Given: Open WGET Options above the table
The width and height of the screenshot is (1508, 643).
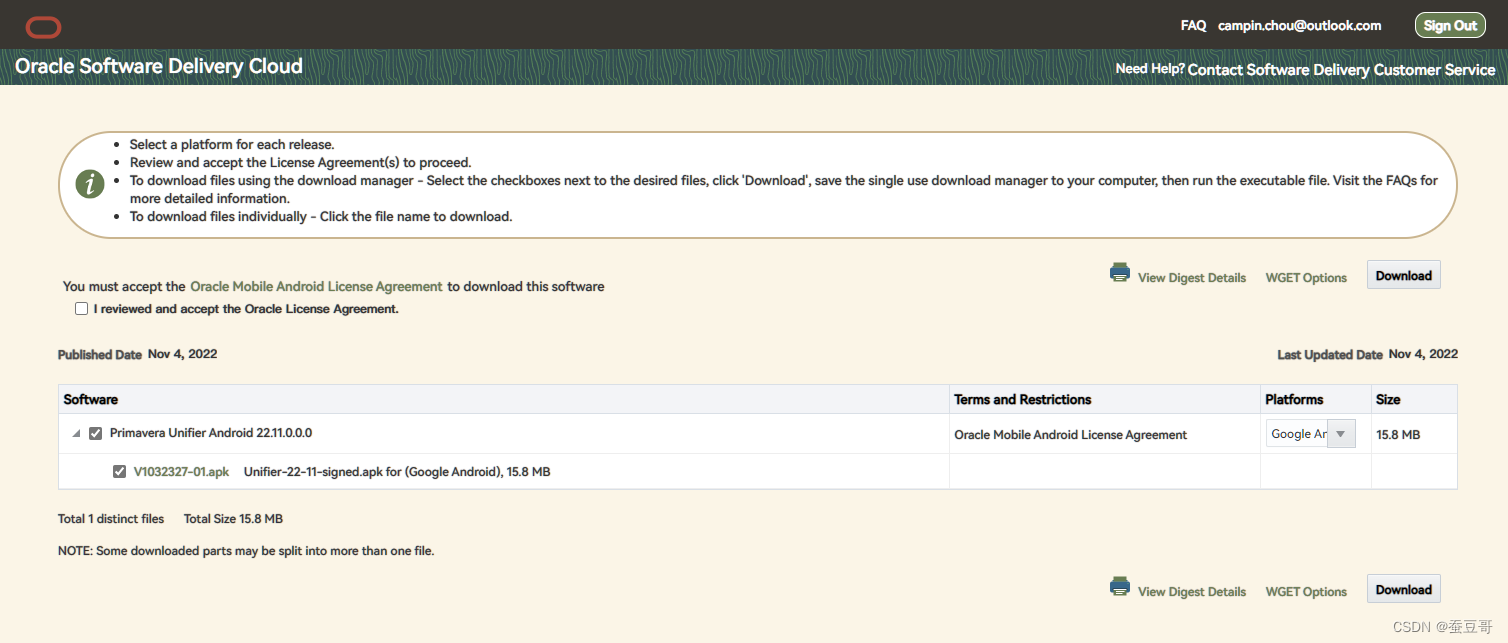Looking at the screenshot, I should 1305,277.
